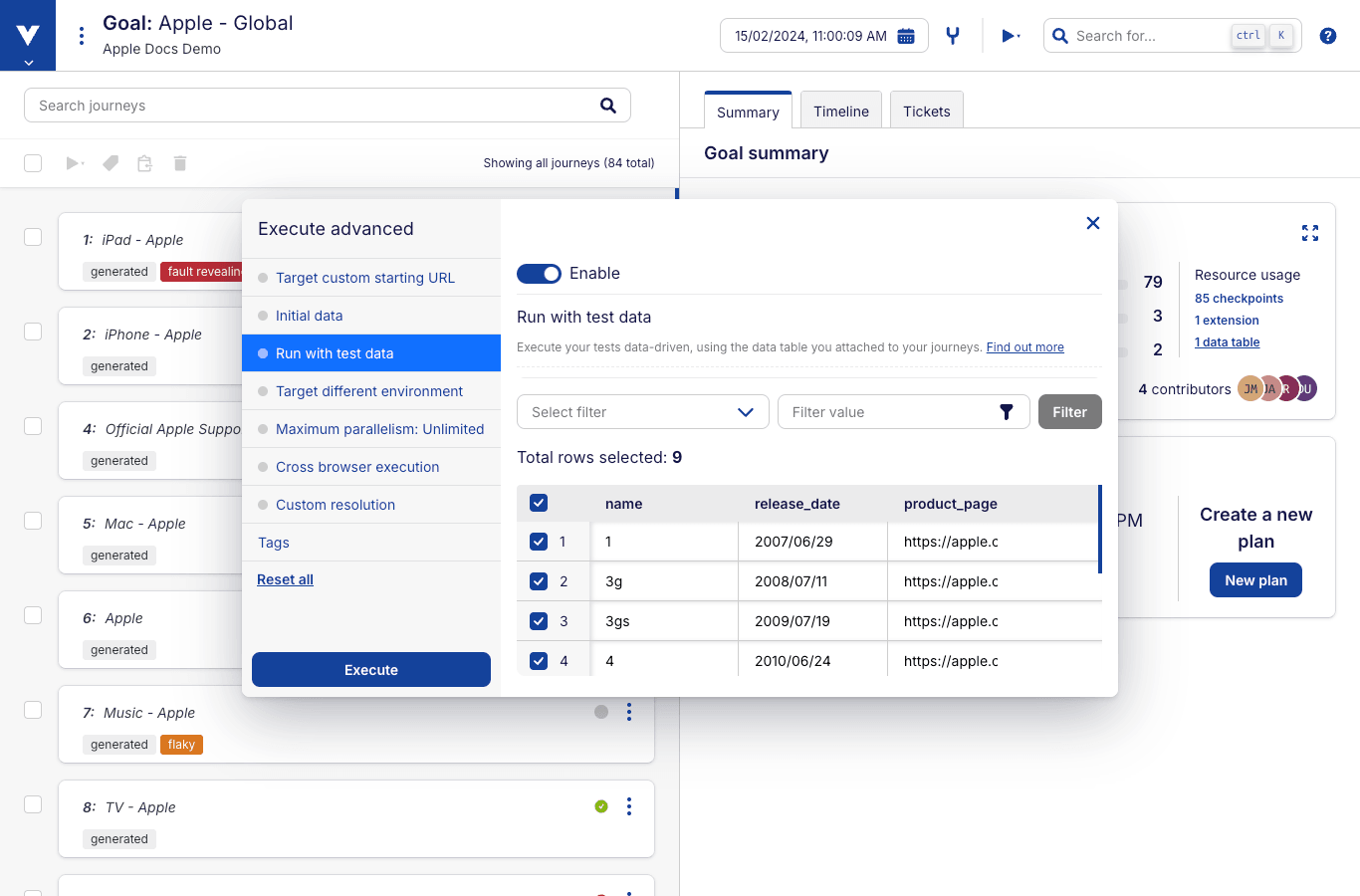Click the branching/fork icon in the header

[952, 34]
